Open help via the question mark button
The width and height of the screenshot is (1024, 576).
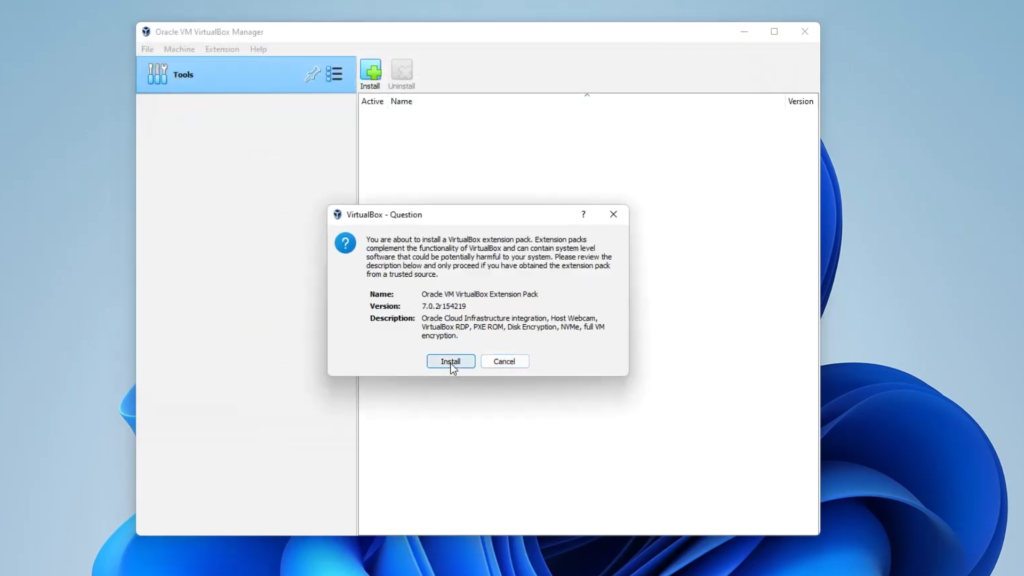click(x=583, y=214)
